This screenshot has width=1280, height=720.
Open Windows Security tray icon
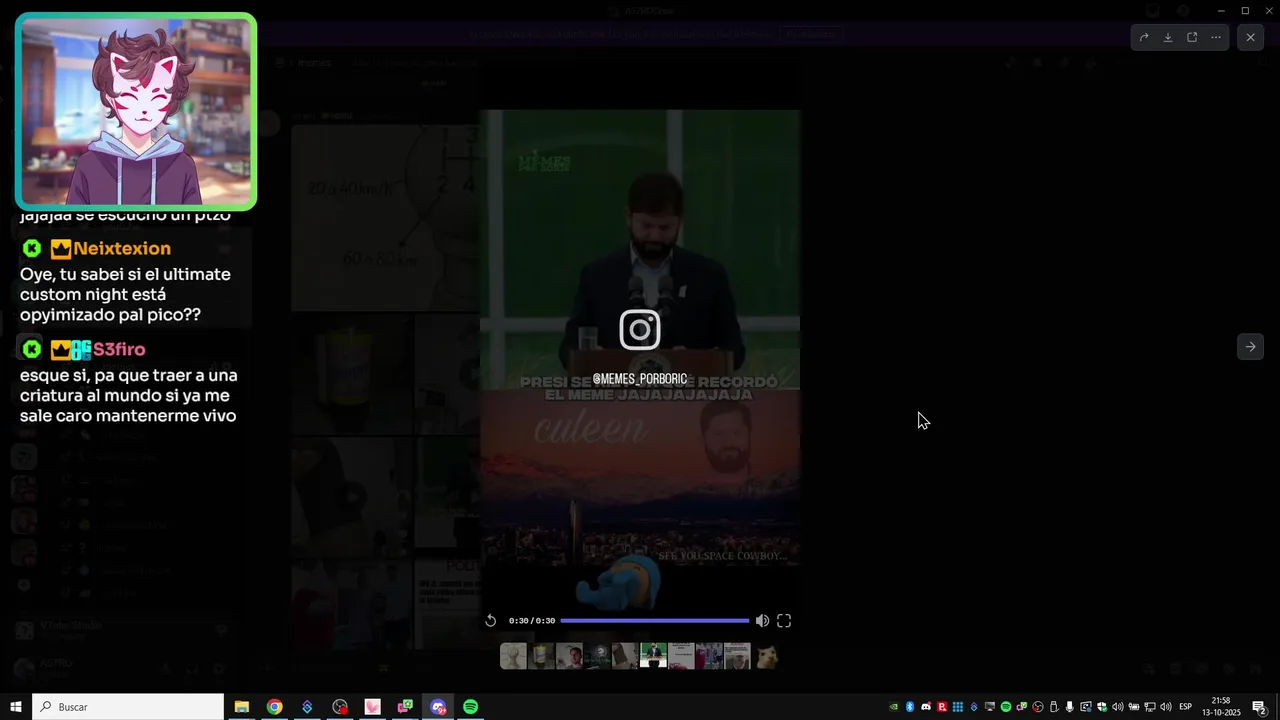pyautogui.click(x=1102, y=707)
